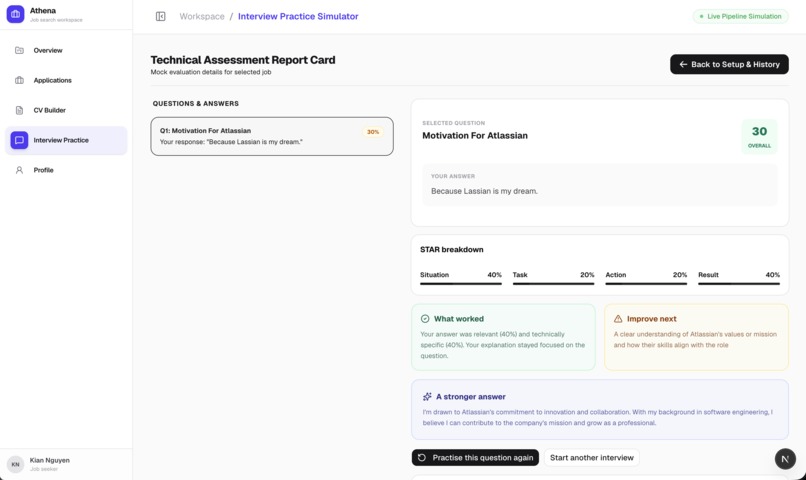
Task: Click the Result 40% progress bar
Action: point(739,283)
